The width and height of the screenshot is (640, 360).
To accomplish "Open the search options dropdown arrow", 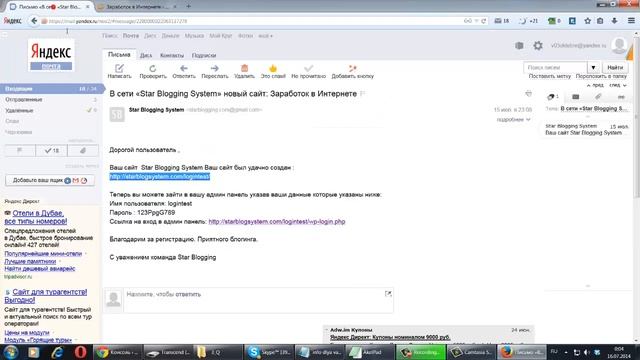I will coord(593,67).
